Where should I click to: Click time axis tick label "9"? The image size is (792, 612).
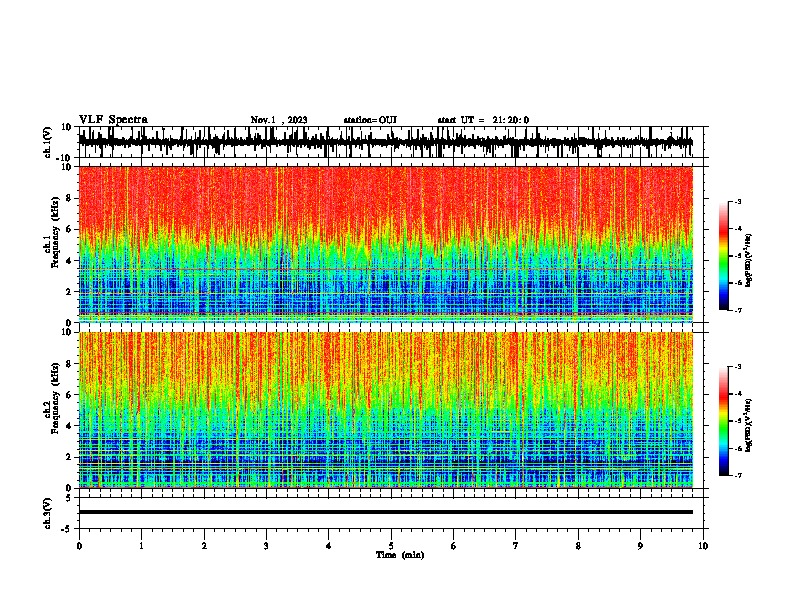tap(640, 546)
